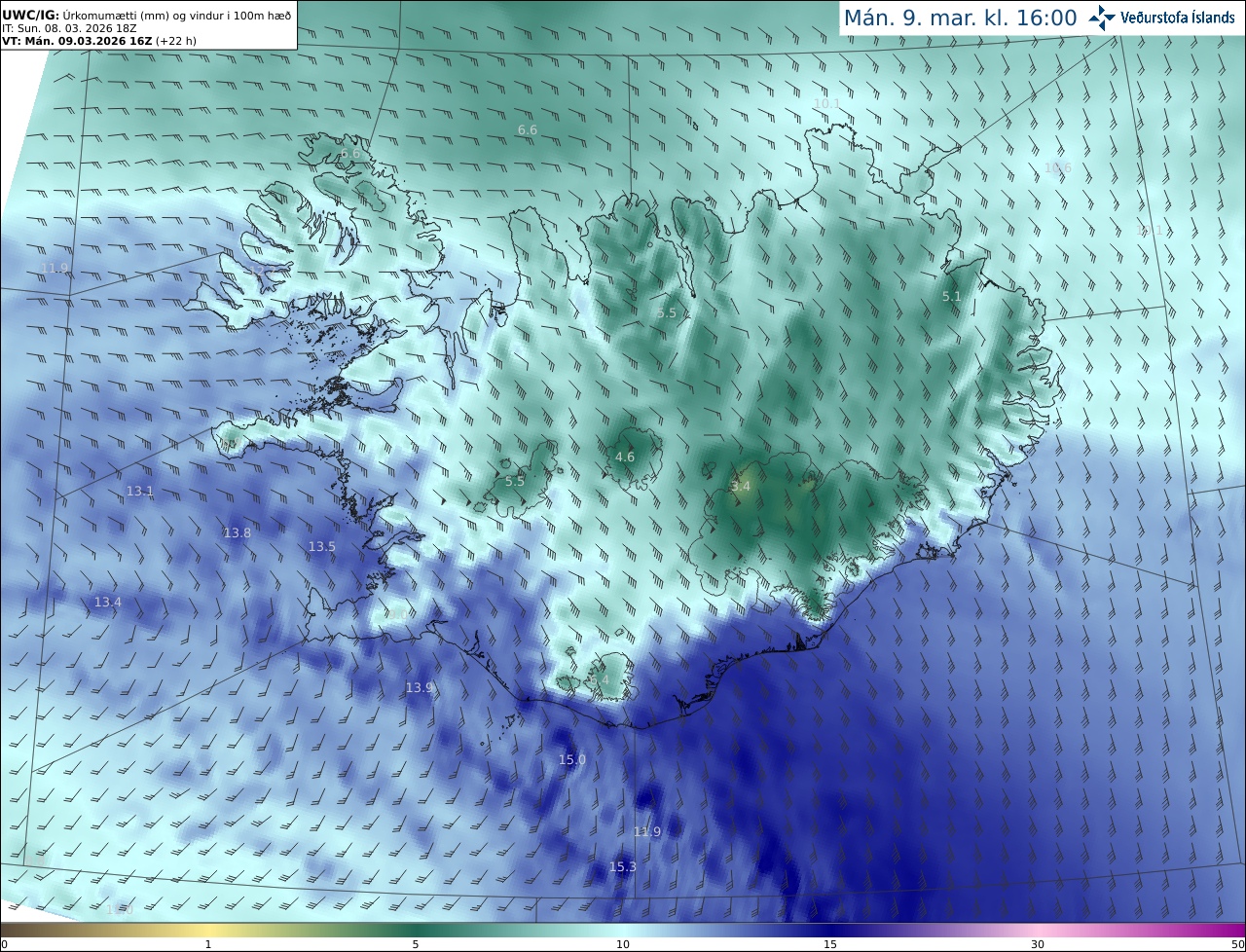Click the 6.6 label on the Westfjords tip
1246x952 pixels.
click(350, 154)
